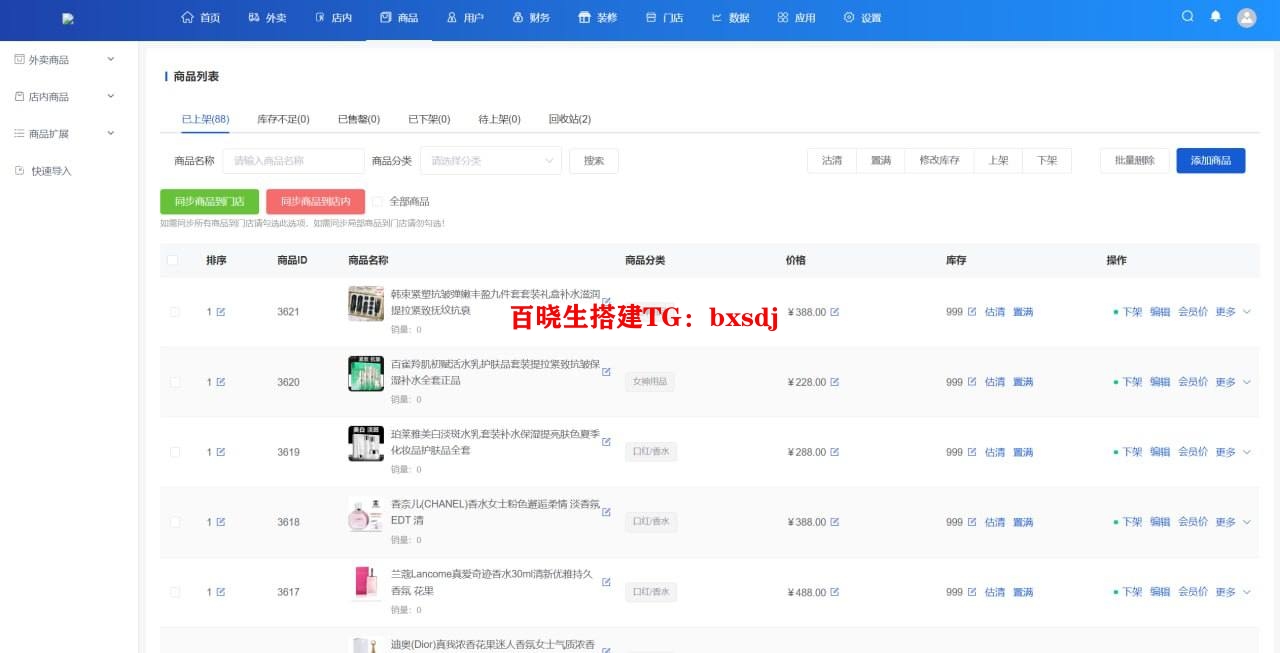Open 更多 dropdown for product 3619
The height and width of the screenshot is (653, 1280).
click(x=1232, y=452)
